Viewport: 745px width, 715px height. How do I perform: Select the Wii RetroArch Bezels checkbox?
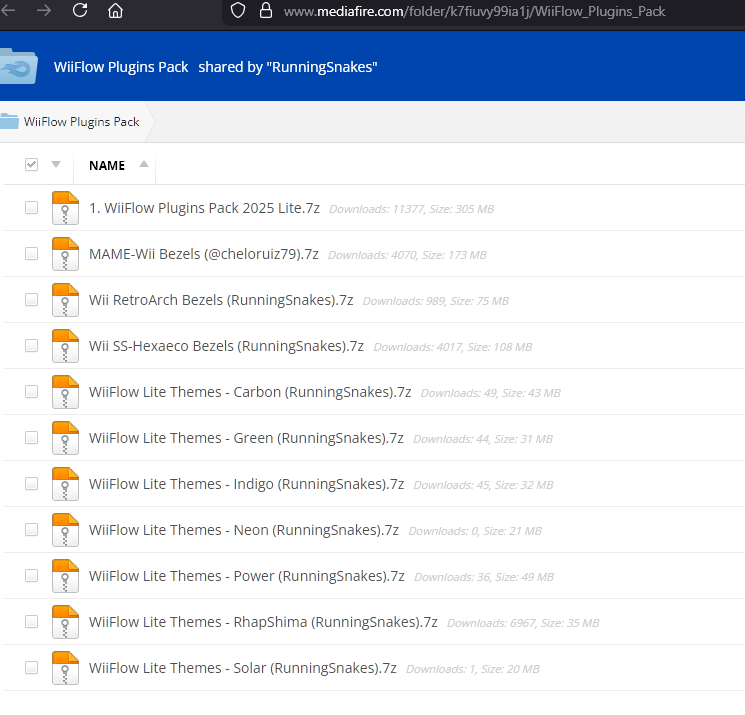coord(31,300)
